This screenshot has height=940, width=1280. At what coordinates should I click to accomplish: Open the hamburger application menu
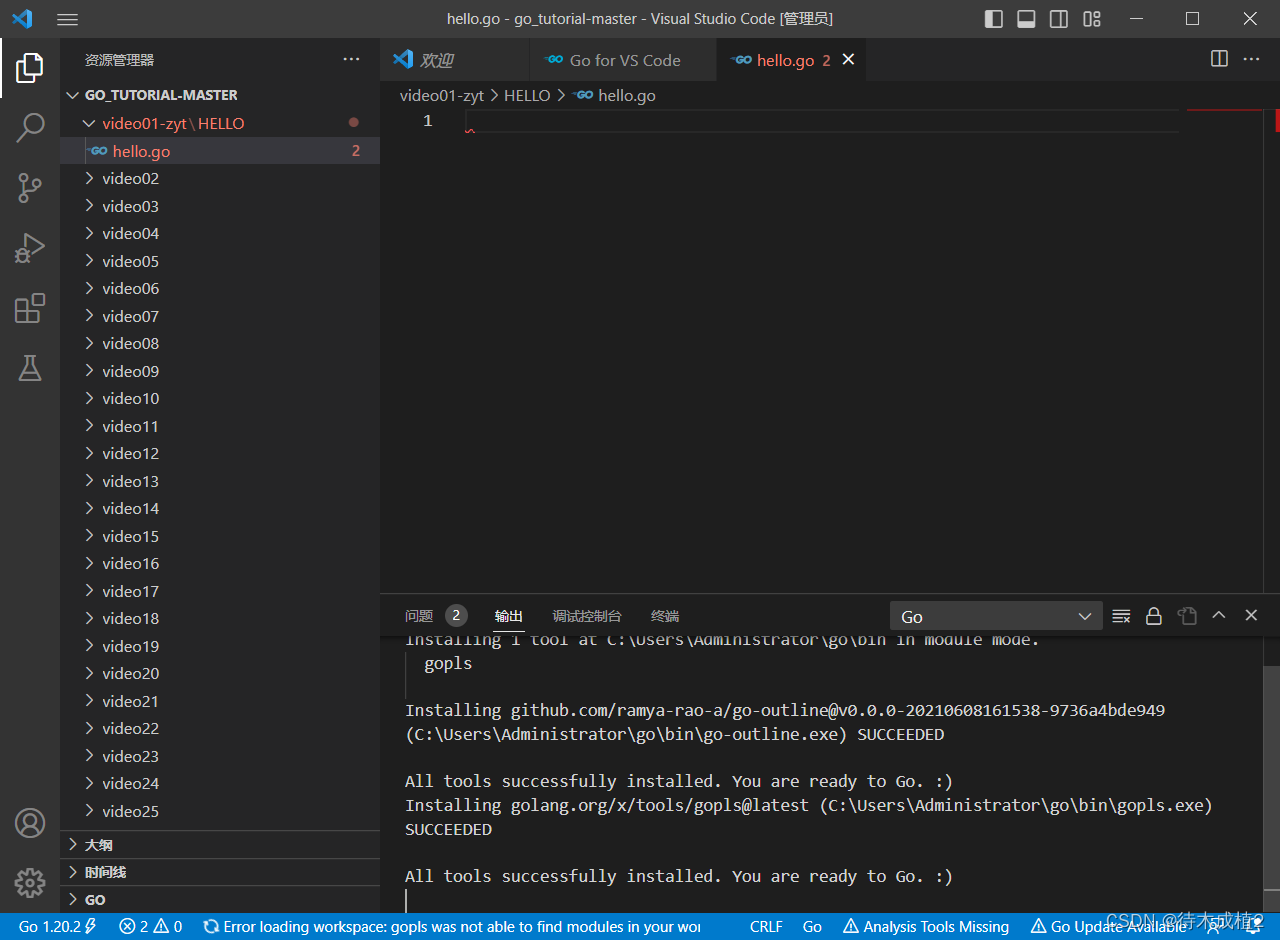[x=67, y=19]
